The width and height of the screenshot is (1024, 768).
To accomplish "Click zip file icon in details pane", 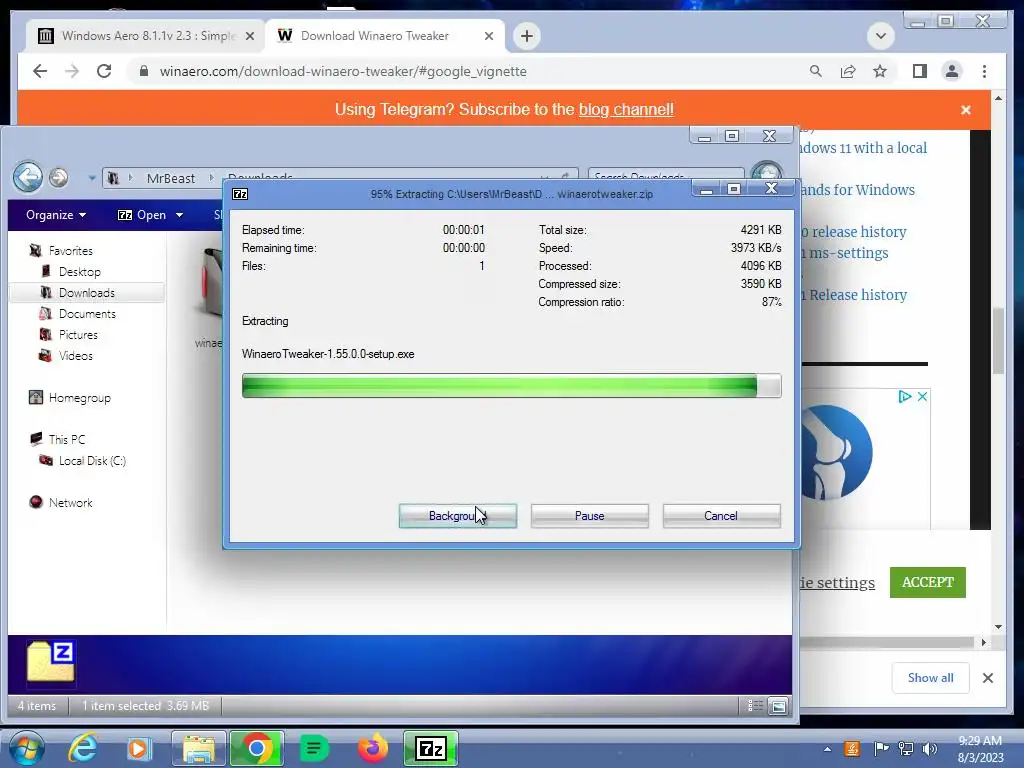I will [51, 662].
